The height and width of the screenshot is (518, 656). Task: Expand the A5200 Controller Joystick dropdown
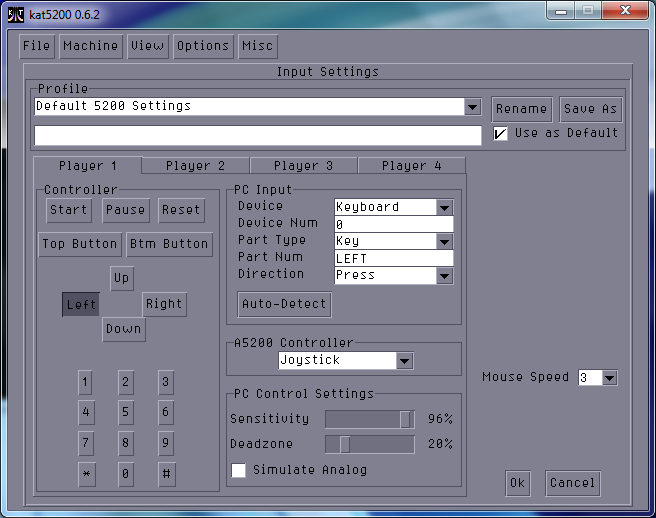click(405, 361)
